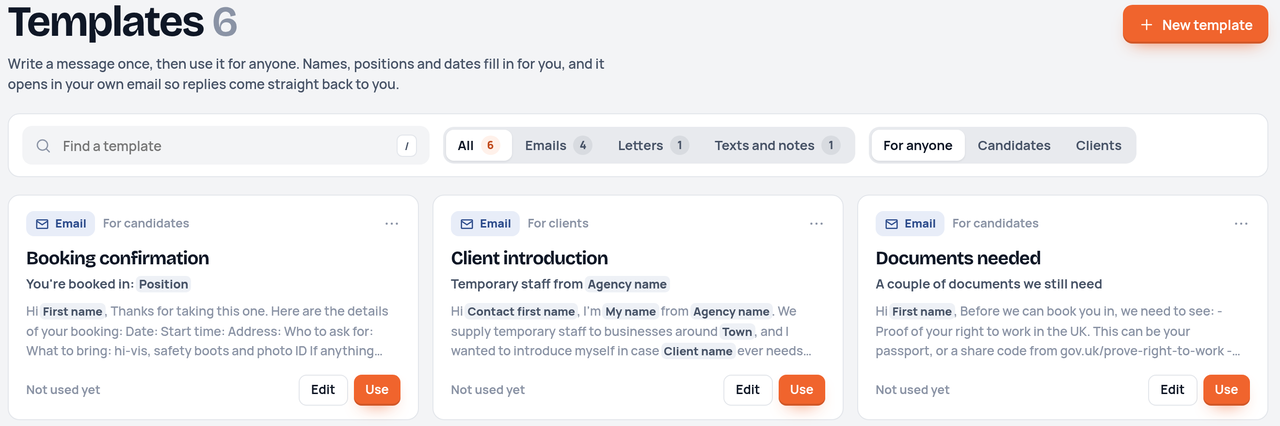This screenshot has height=426, width=1280.
Task: Open the Booking confirmation title
Action: click(118, 258)
